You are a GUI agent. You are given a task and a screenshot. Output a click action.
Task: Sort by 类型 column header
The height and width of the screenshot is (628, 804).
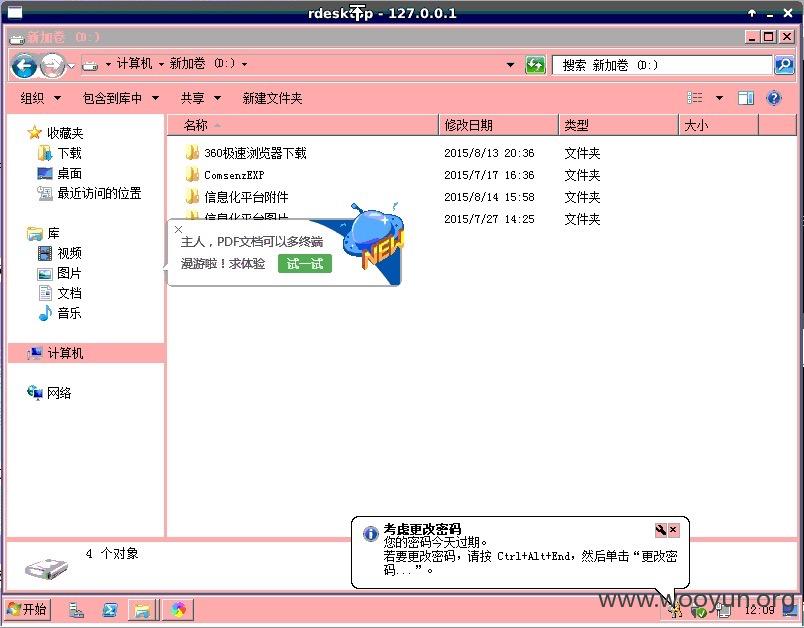click(x=618, y=125)
